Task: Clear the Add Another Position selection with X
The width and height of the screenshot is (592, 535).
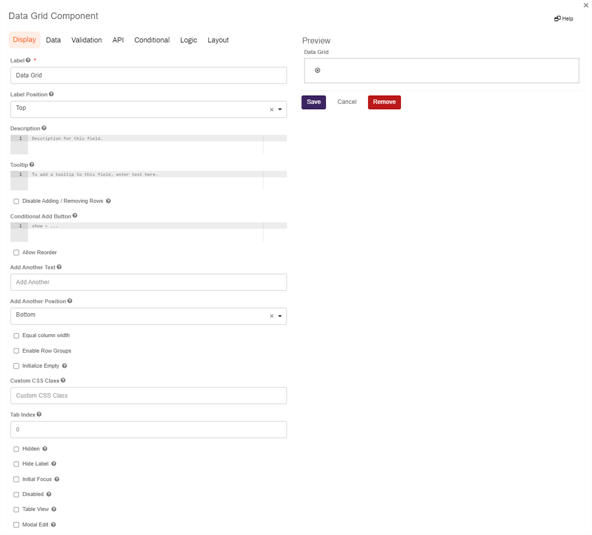Action: coord(271,316)
